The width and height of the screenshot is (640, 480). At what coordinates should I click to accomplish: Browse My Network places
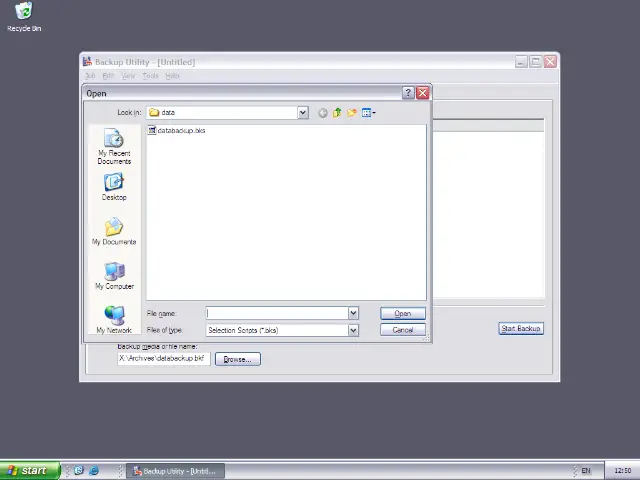(114, 320)
